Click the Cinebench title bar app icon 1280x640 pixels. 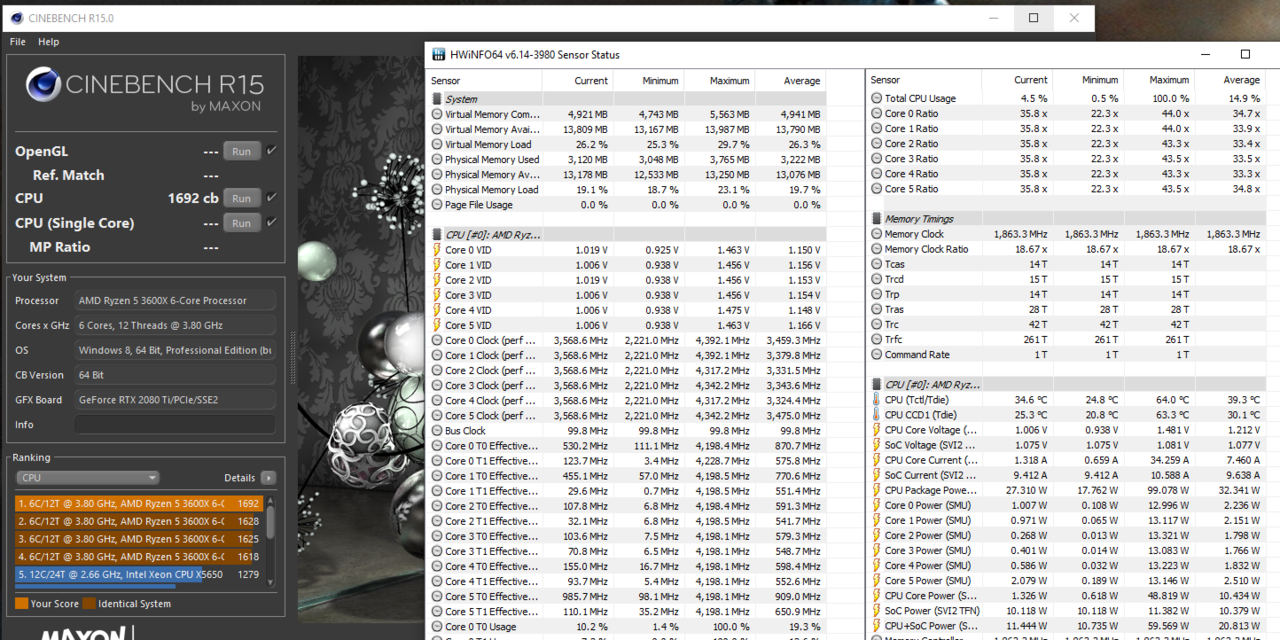(x=15, y=18)
